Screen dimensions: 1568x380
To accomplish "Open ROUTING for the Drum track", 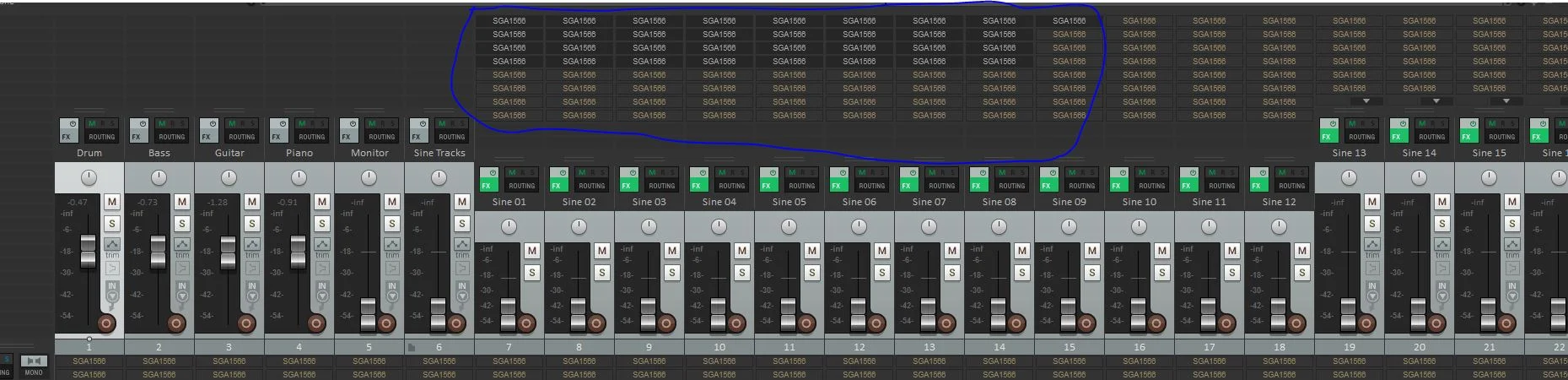I will (101, 136).
